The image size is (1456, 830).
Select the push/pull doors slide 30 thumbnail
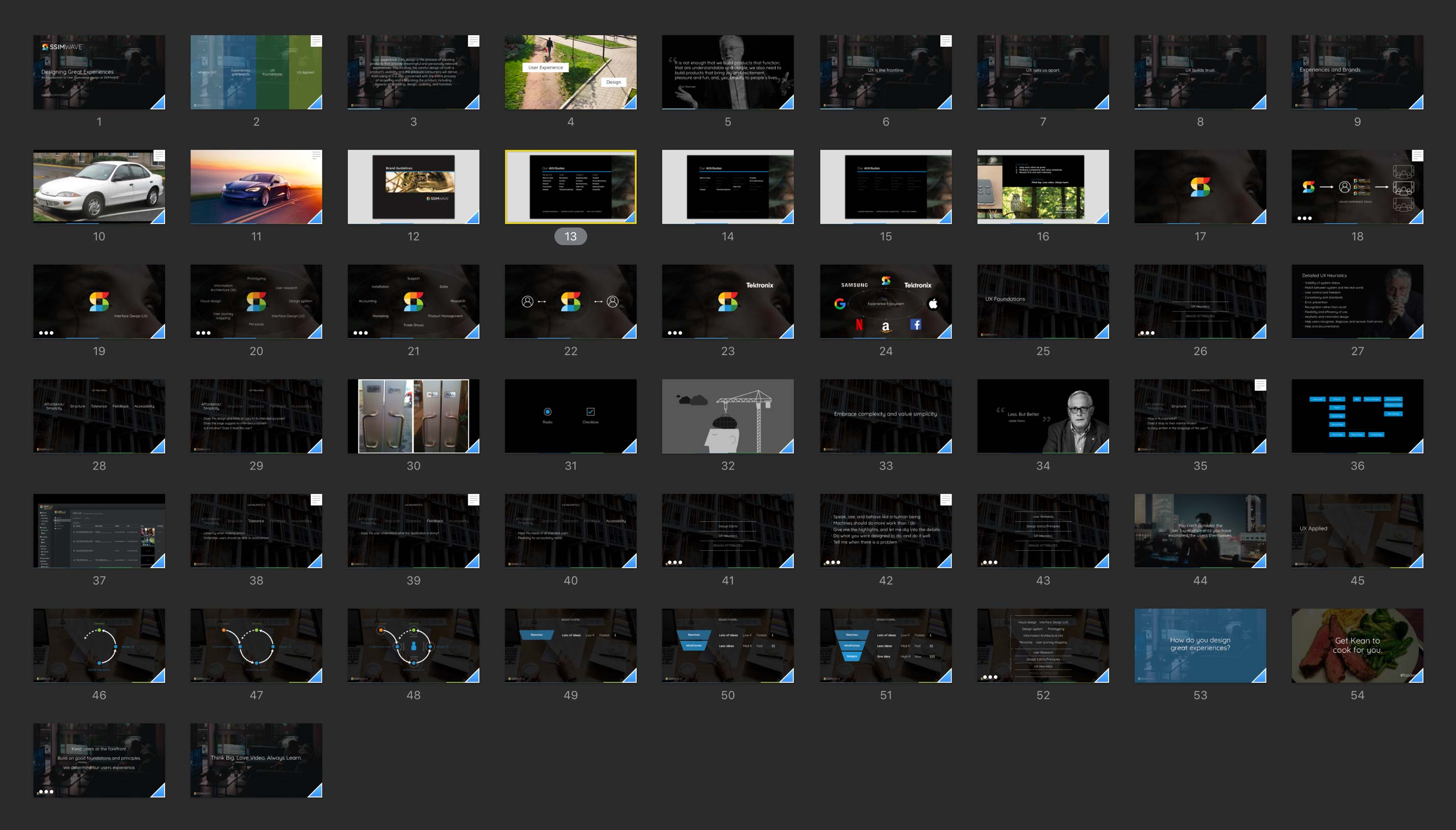[x=414, y=416]
